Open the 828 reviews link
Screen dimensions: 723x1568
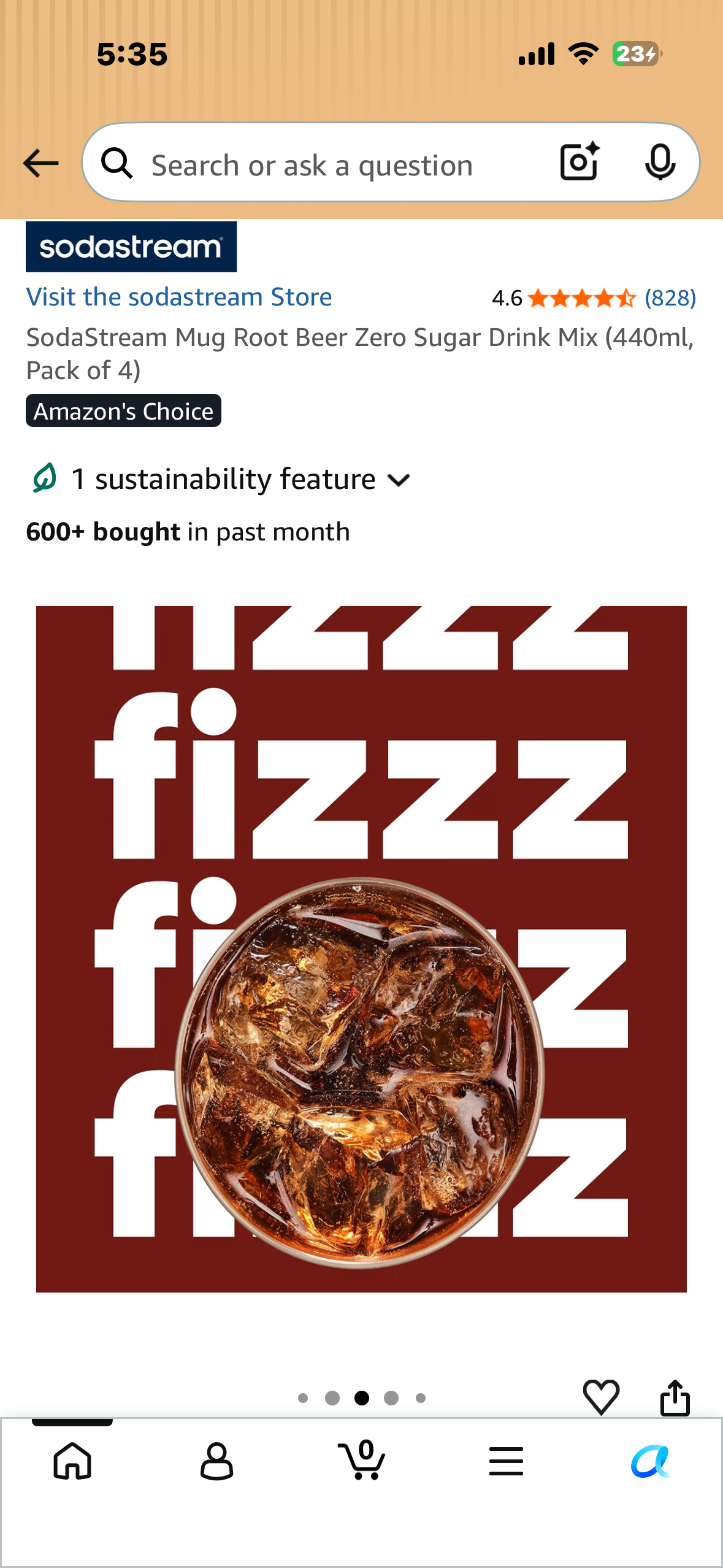tap(670, 298)
